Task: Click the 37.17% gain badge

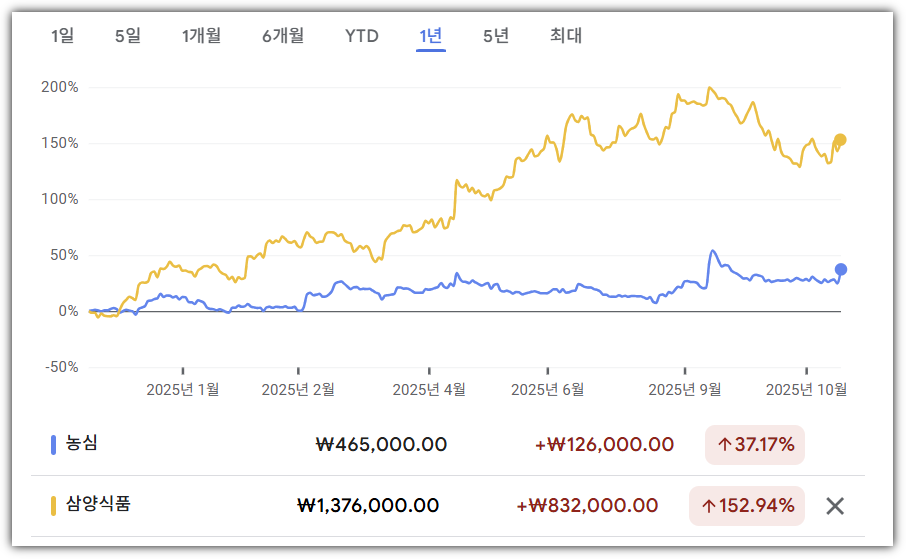Action: (x=755, y=445)
